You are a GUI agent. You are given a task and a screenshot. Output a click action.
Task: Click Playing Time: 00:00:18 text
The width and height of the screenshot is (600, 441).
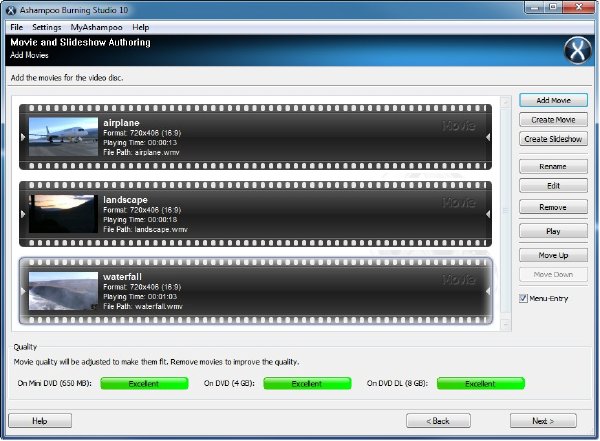click(x=140, y=220)
